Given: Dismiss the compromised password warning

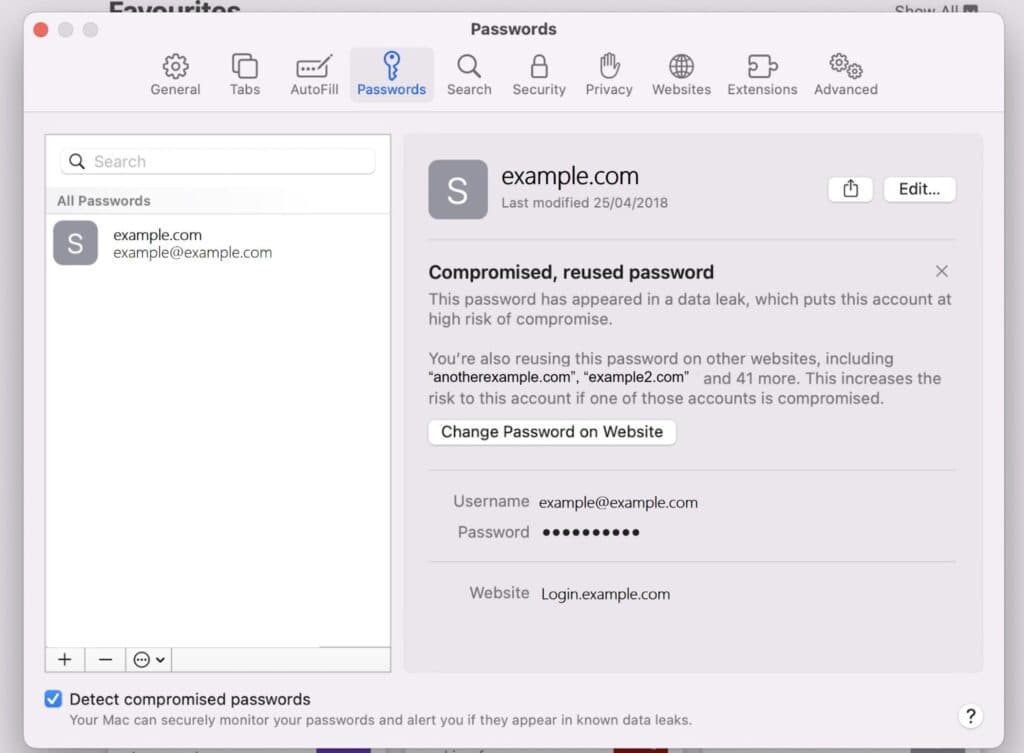Looking at the screenshot, I should (x=941, y=271).
